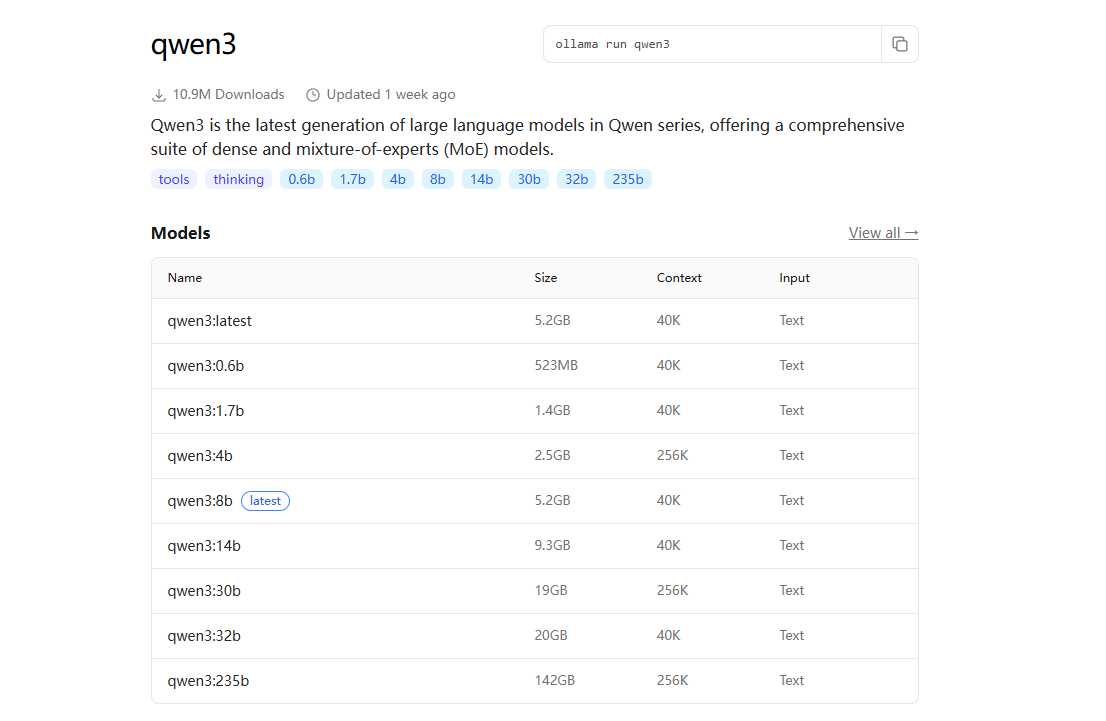Click the 235b size tag
The image size is (1106, 721).
pos(627,179)
